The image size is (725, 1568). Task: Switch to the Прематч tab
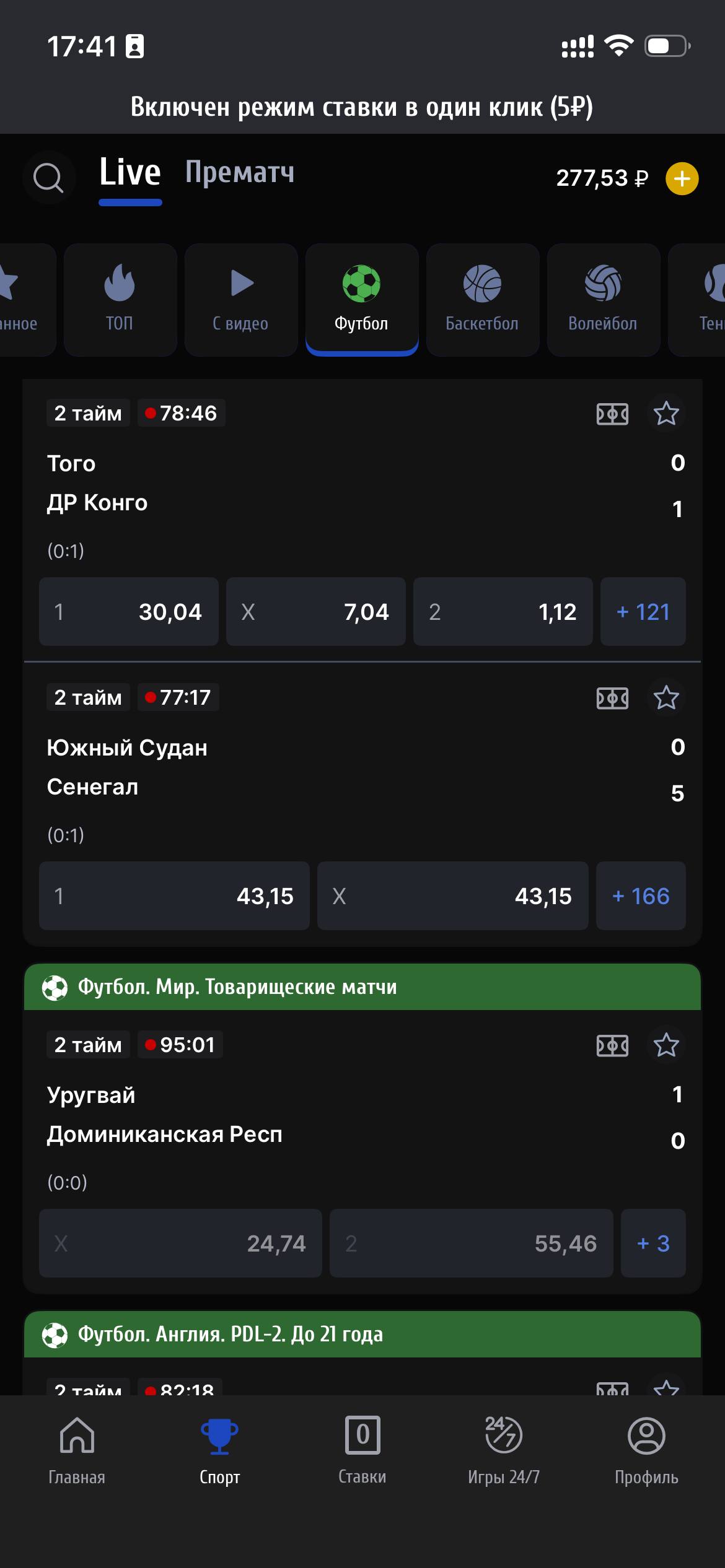point(240,173)
